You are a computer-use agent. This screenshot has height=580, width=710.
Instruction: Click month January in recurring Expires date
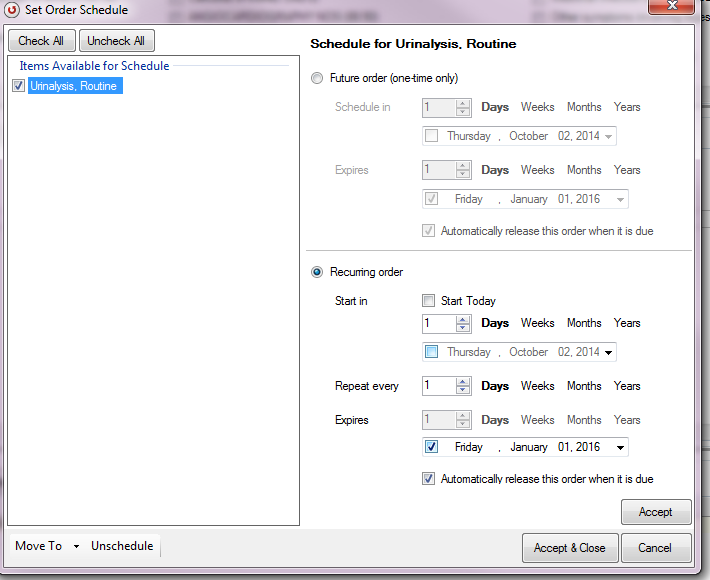coord(529,447)
